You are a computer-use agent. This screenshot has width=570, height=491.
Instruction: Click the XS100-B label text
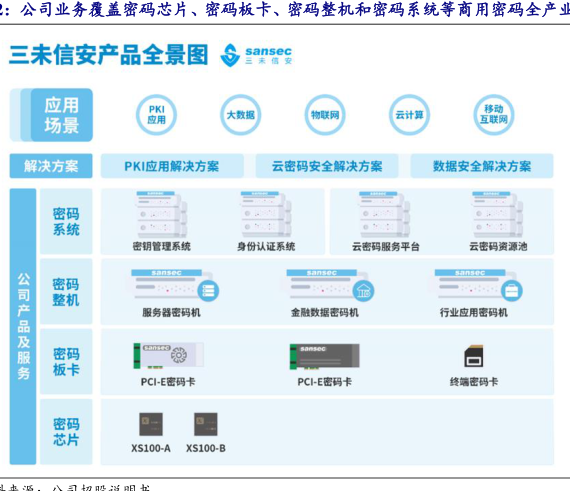tap(206, 448)
